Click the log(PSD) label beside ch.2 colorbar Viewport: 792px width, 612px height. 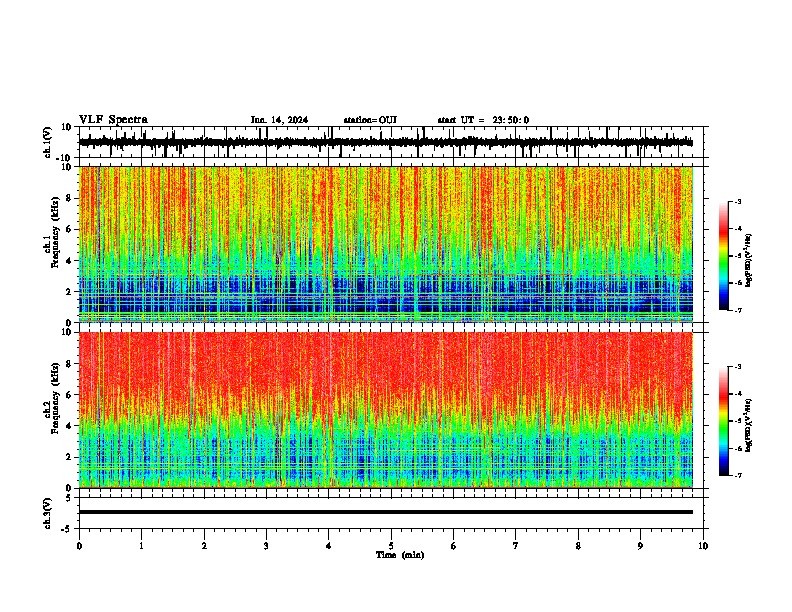748,425
